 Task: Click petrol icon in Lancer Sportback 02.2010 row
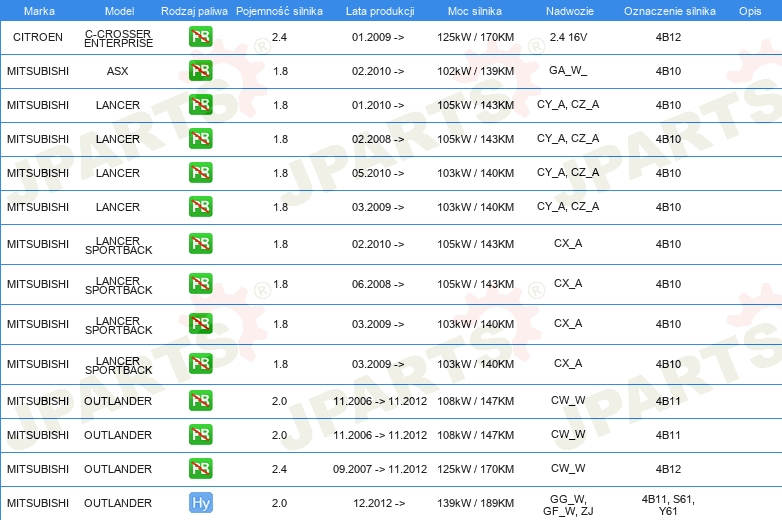(x=200, y=244)
